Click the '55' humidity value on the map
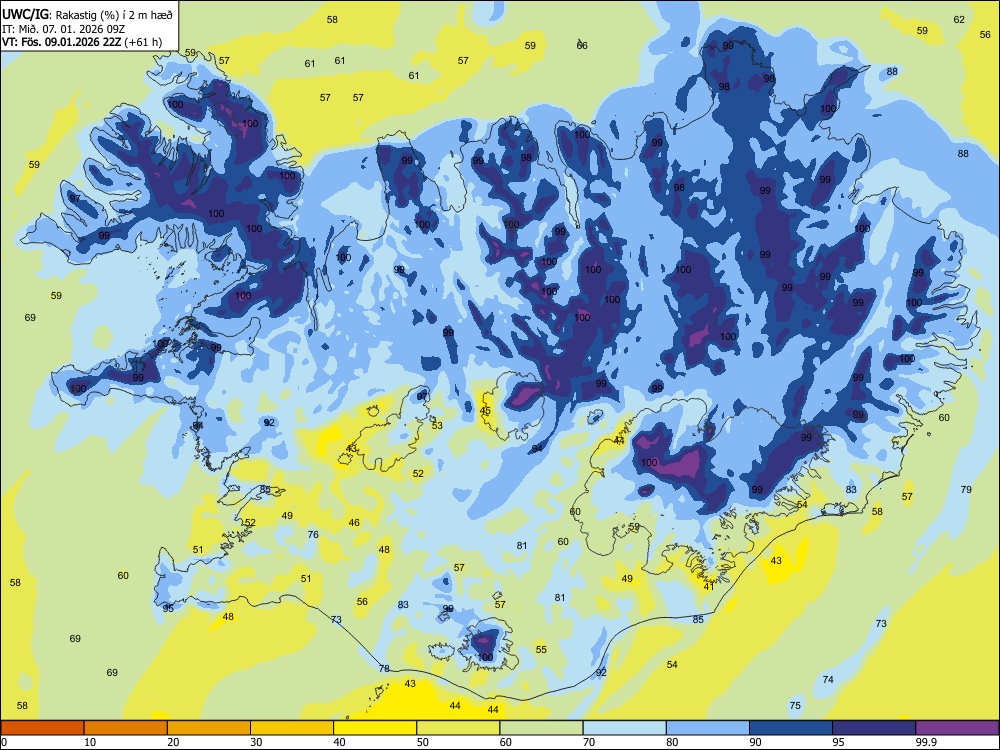The image size is (1000, 750). pos(541,649)
